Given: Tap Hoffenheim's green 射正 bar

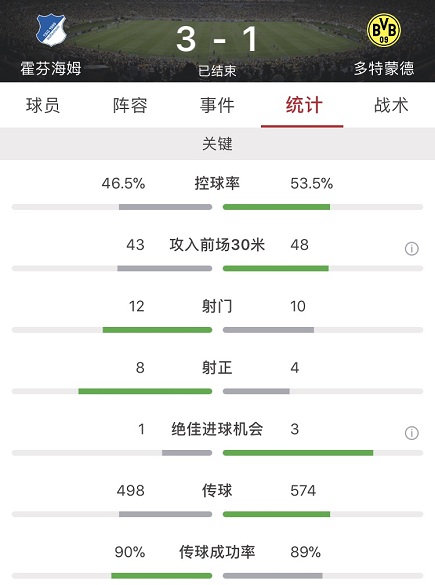Looking at the screenshot, I should [x=145, y=391].
